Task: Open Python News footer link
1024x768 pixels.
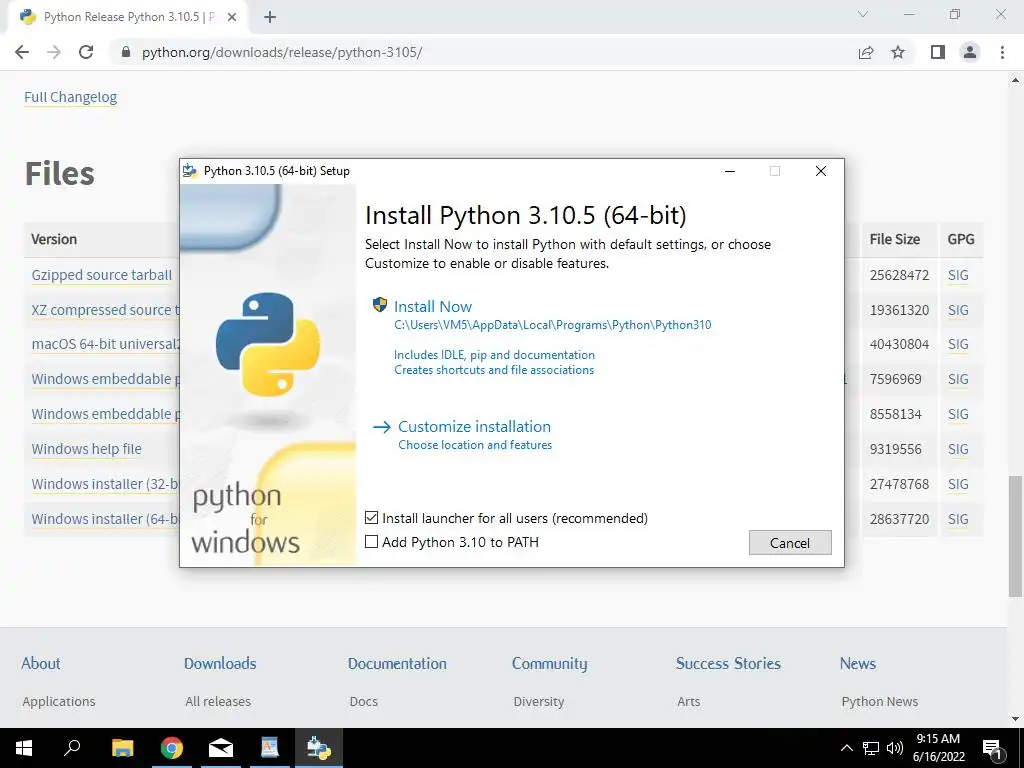Action: pyautogui.click(x=880, y=701)
